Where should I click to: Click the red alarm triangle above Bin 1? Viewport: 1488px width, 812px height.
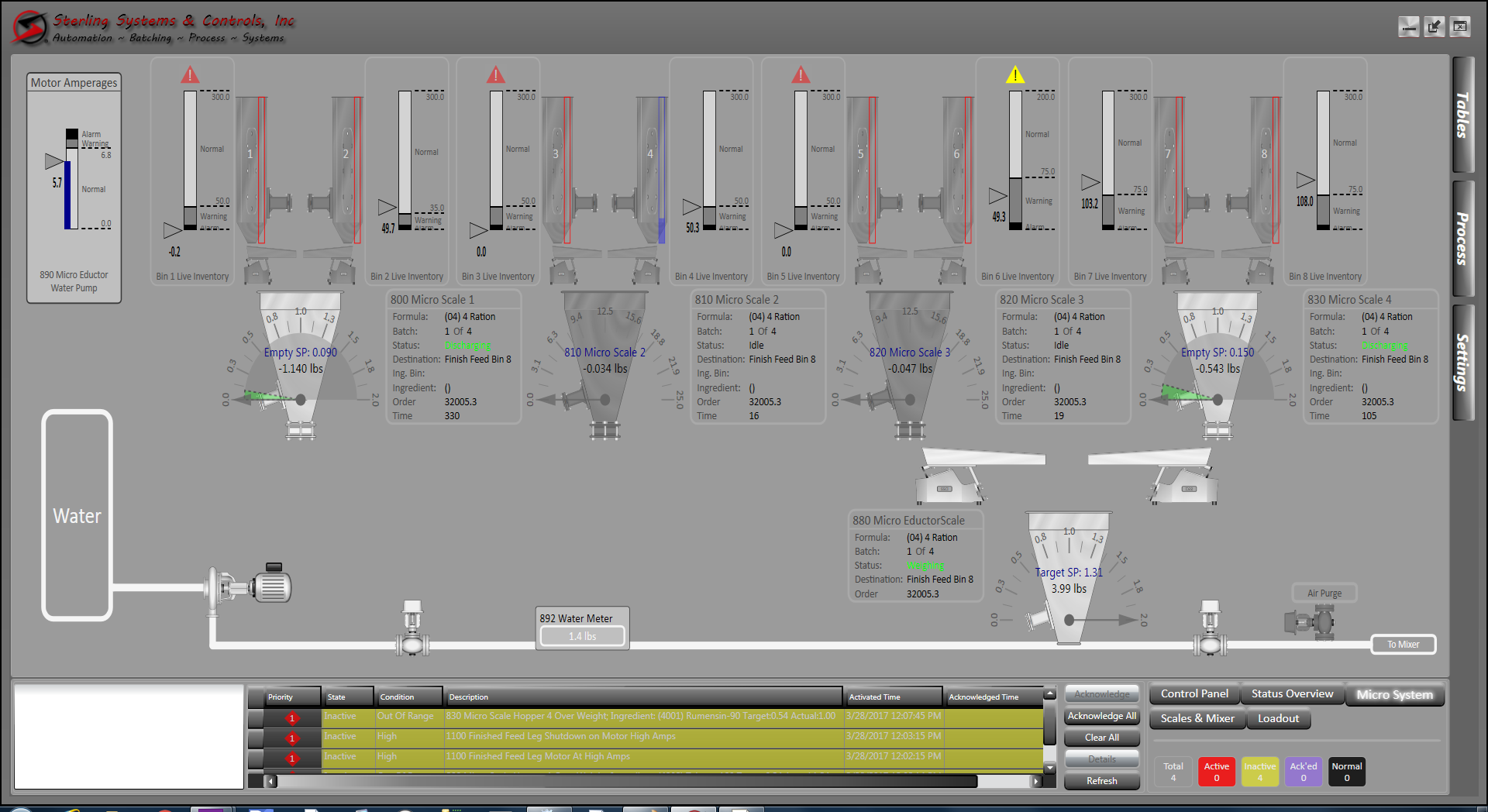coord(191,74)
